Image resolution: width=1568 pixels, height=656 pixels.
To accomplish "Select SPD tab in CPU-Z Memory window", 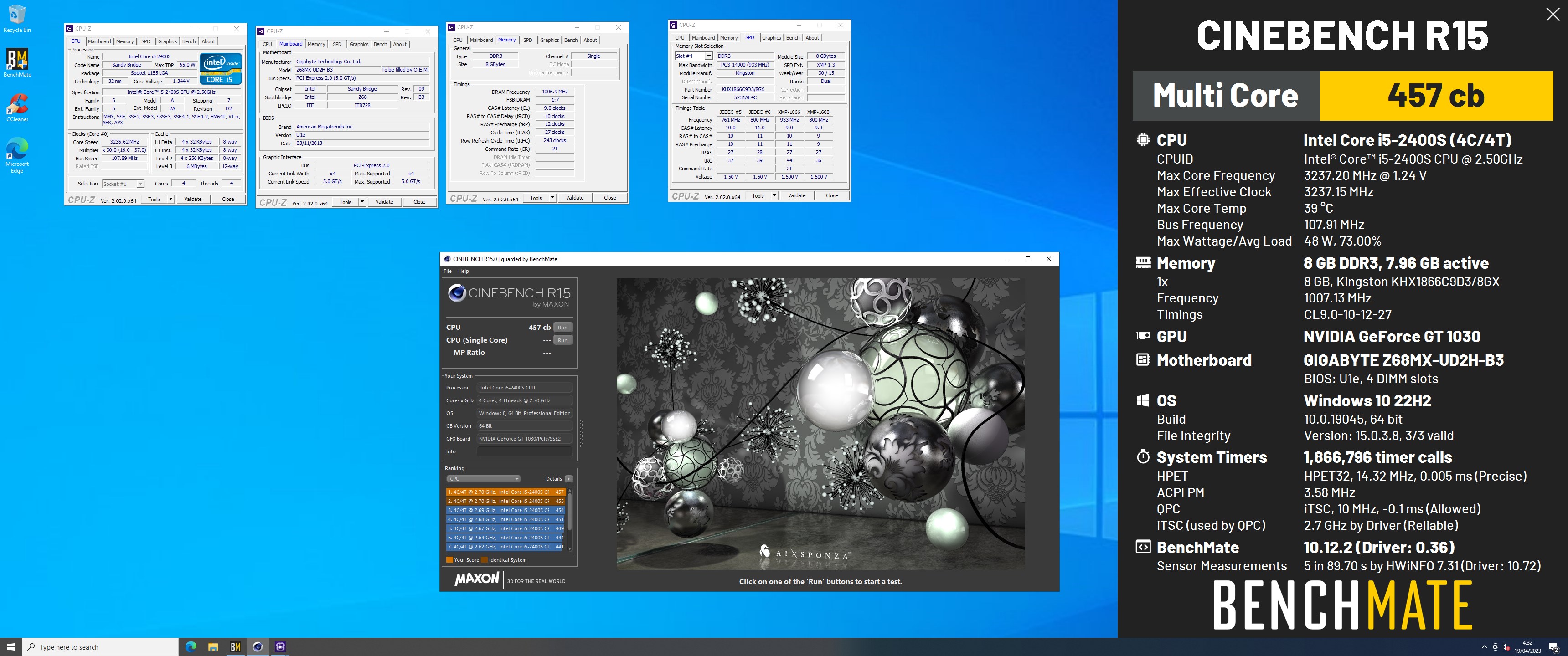I will [x=528, y=40].
